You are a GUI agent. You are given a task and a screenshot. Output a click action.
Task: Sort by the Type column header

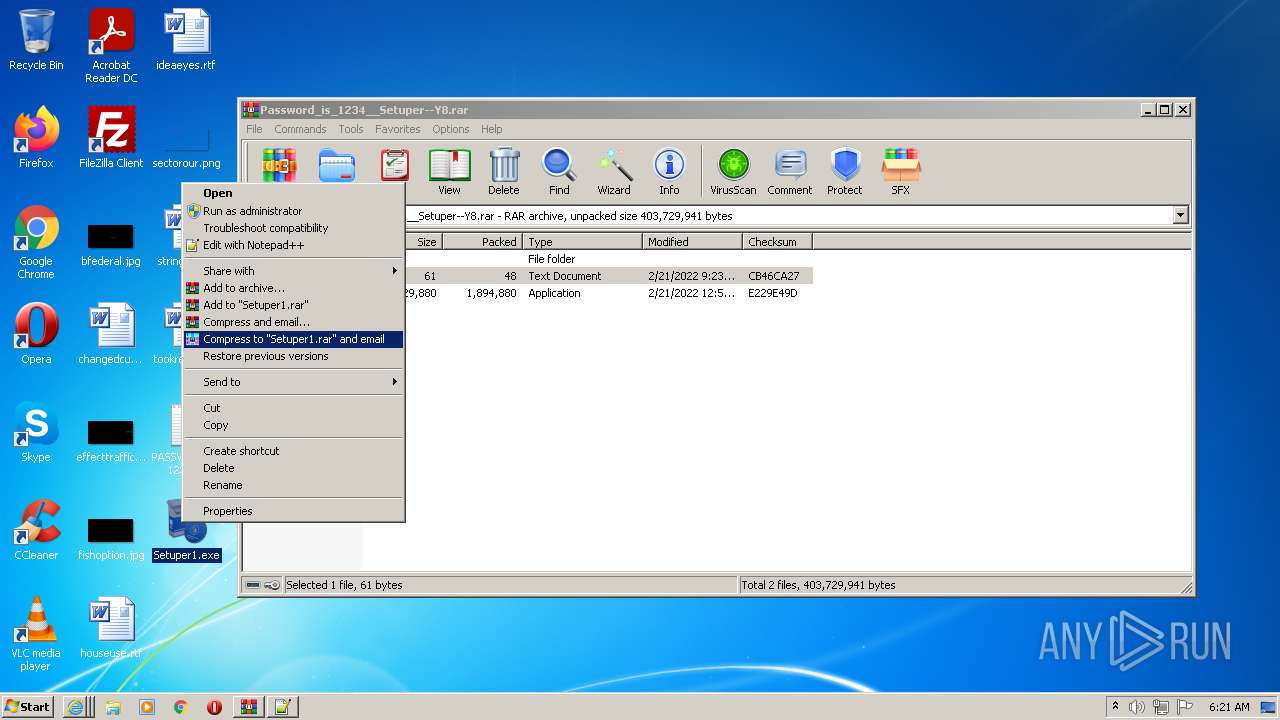pos(582,242)
